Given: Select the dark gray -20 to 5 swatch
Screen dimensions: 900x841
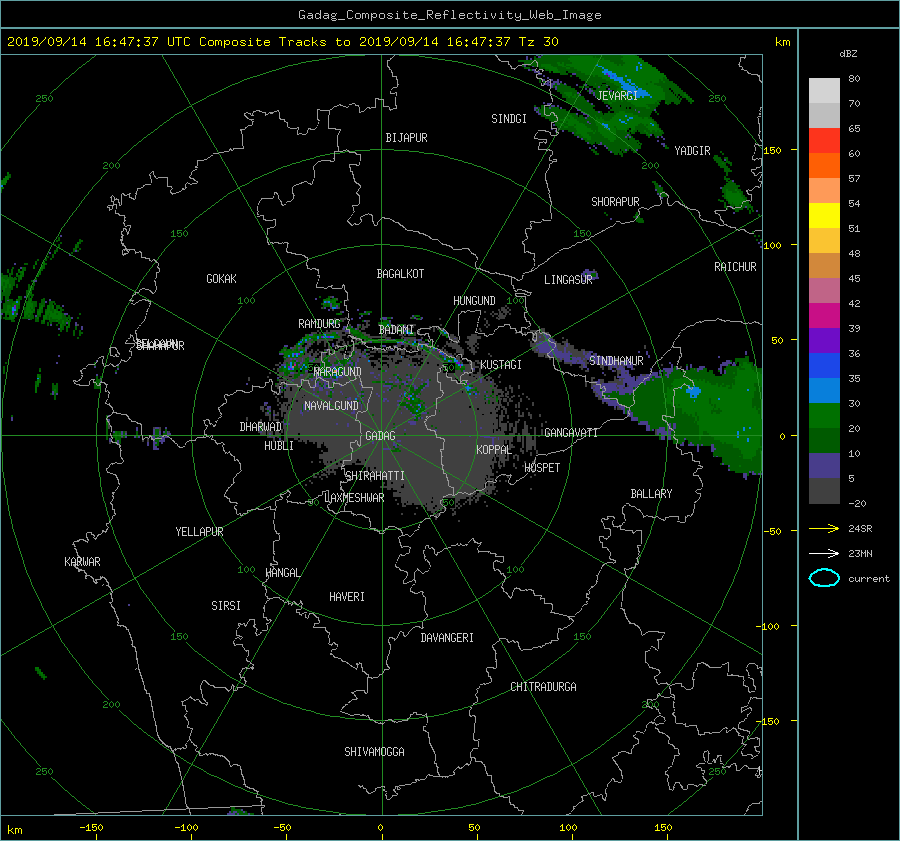Looking at the screenshot, I should point(824,491).
